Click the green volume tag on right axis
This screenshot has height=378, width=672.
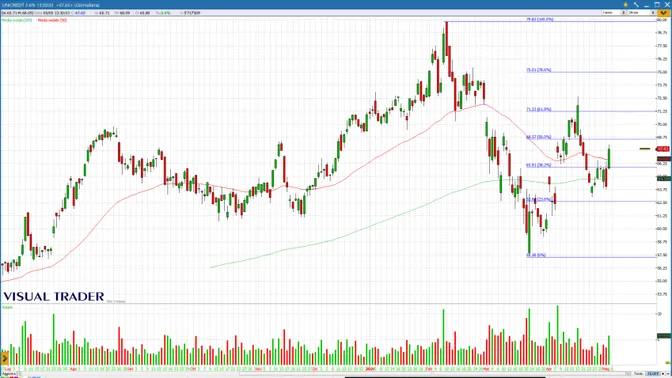pos(664,336)
